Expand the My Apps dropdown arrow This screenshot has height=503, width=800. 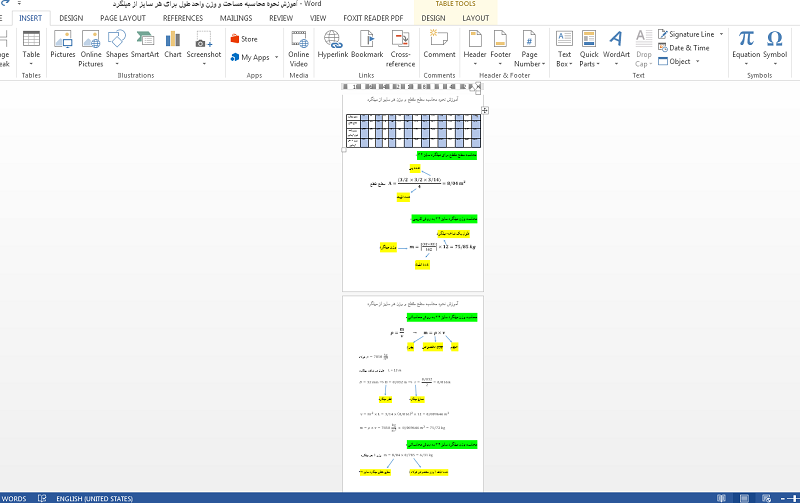pos(277,57)
